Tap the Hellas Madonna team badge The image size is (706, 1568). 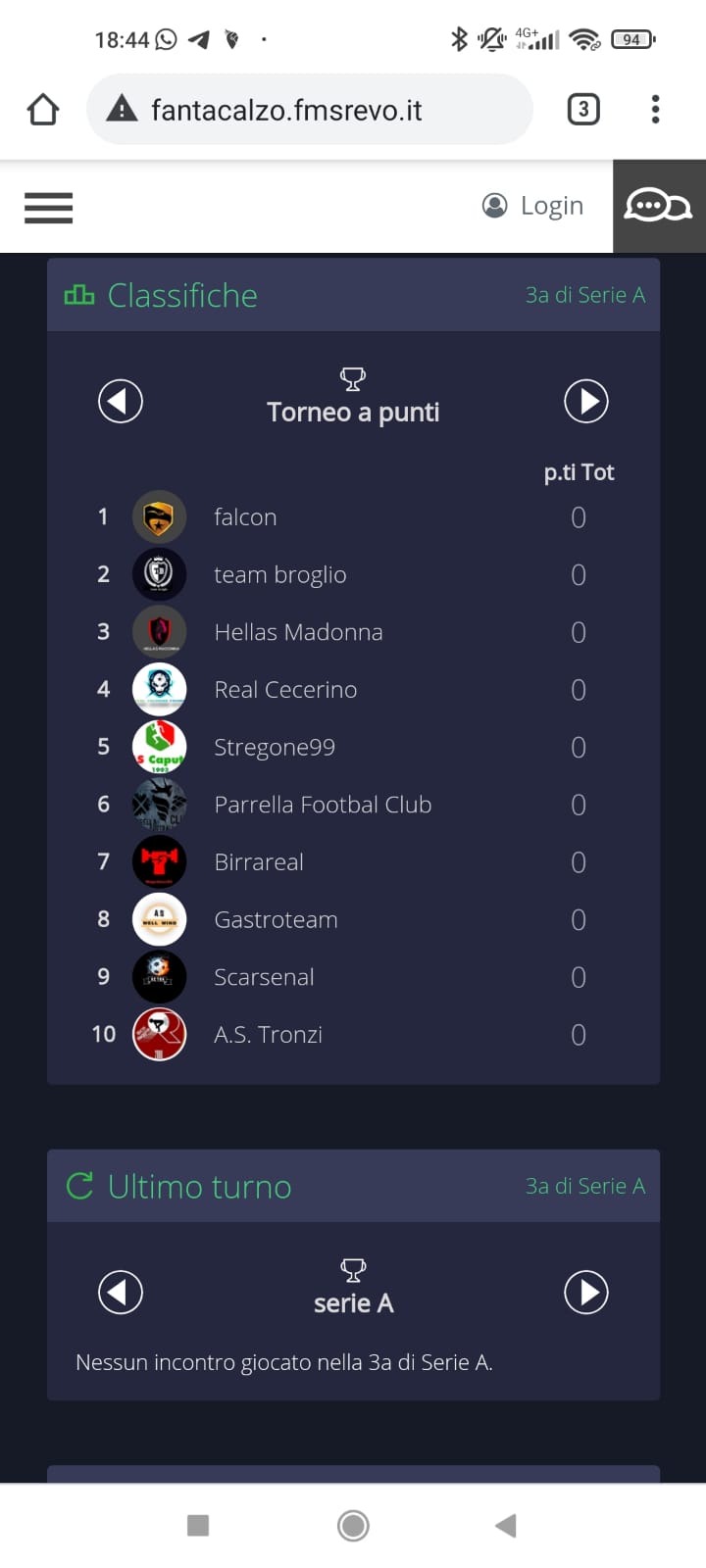point(159,632)
